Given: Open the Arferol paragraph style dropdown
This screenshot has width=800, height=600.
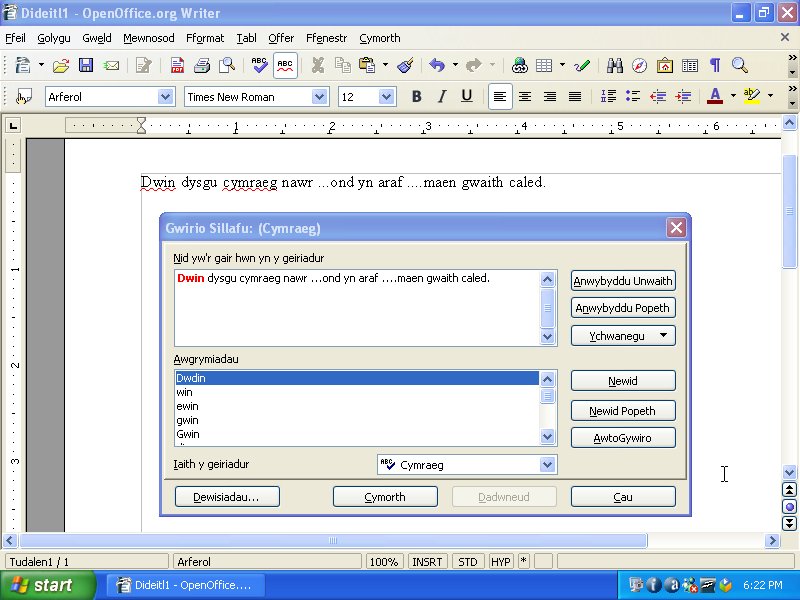Looking at the screenshot, I should pyautogui.click(x=165, y=96).
